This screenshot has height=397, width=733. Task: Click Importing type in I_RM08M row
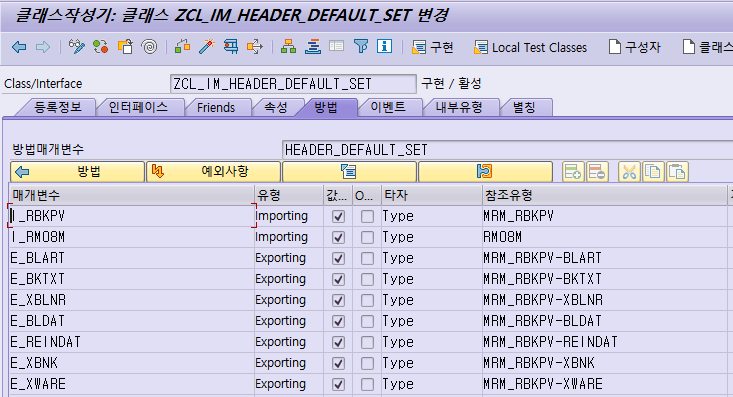(289, 237)
